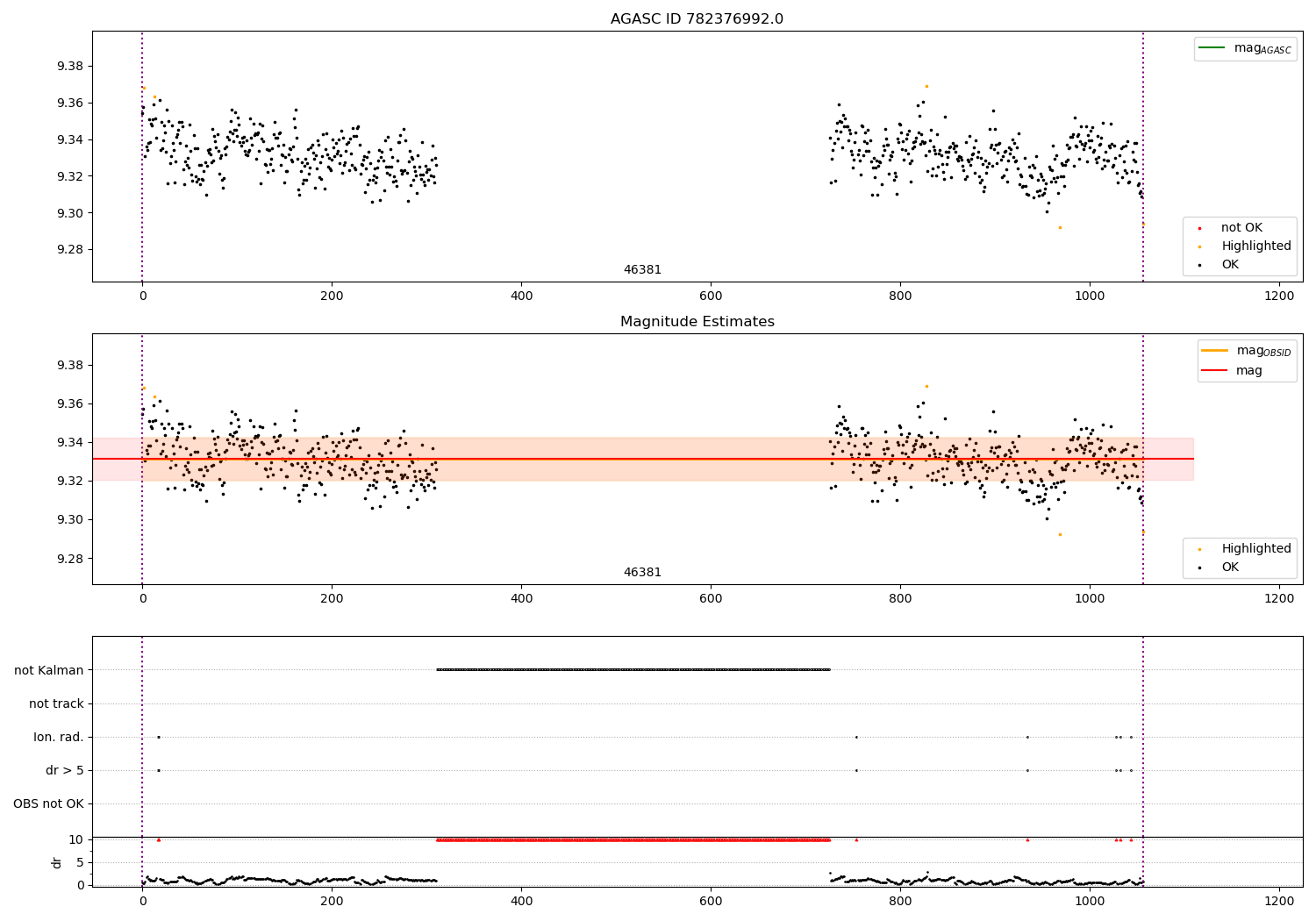1316x921 pixels.
Task: Click the "9.30" tick in AGASC ID plot
Action: 69,213
